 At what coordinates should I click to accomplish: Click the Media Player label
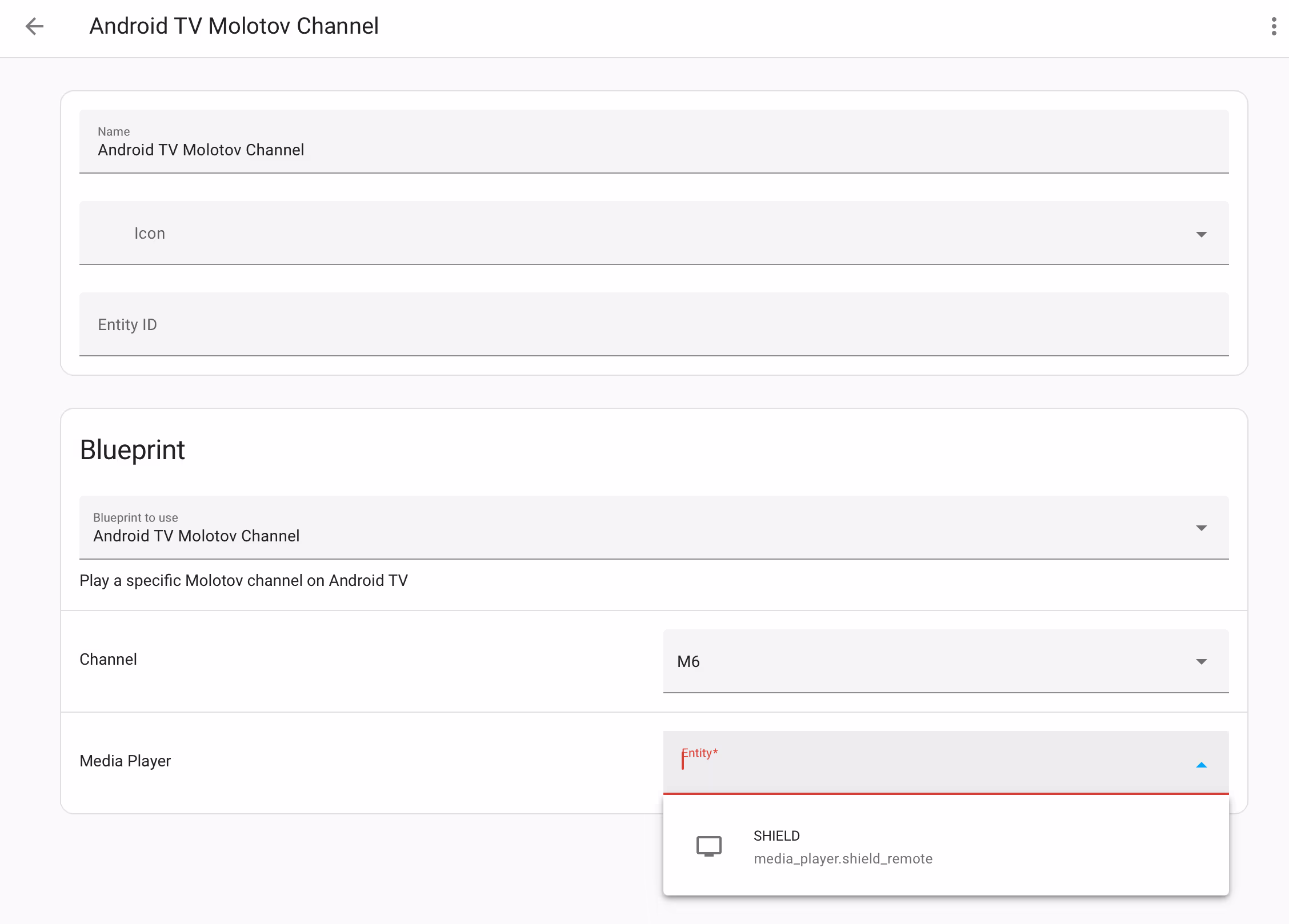click(125, 761)
